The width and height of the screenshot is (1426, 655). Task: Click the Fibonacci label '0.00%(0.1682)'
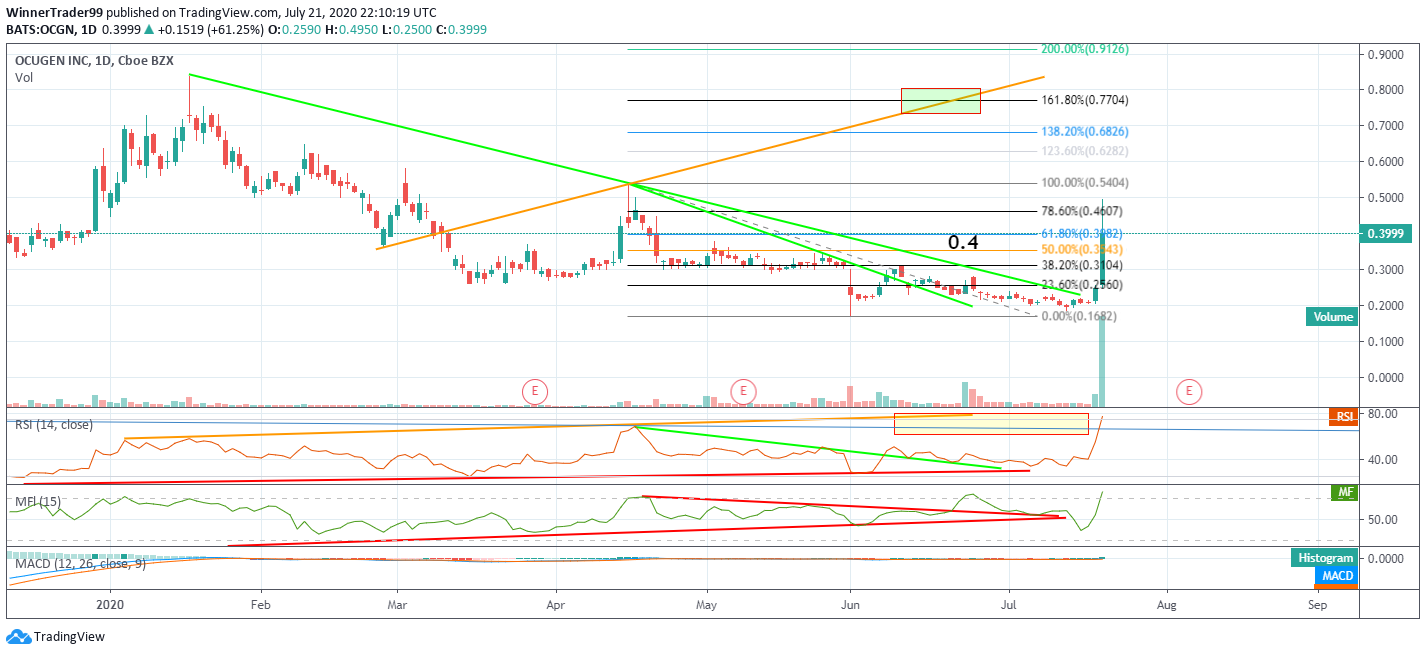(x=1079, y=316)
